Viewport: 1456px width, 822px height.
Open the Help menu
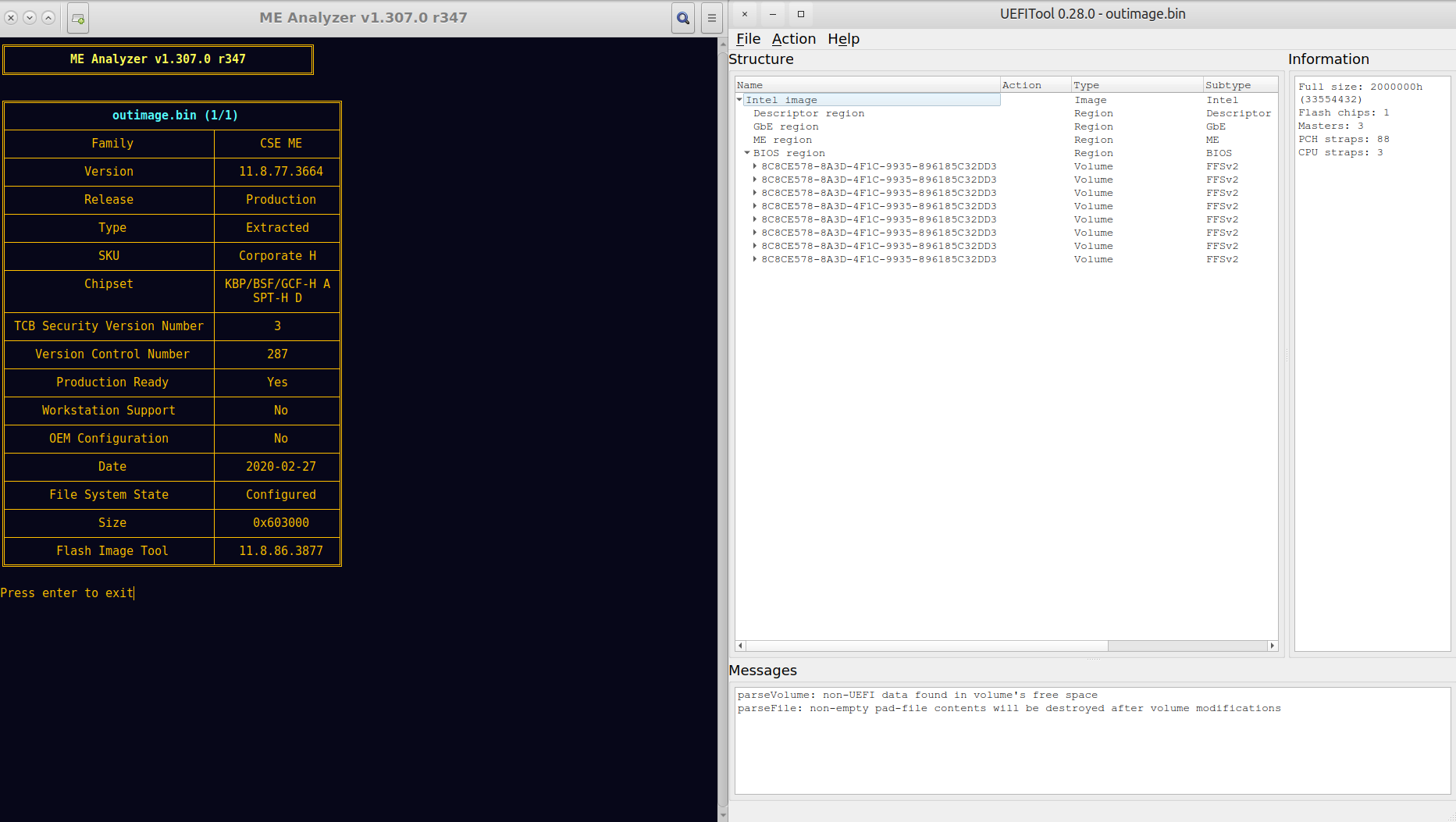[843, 39]
